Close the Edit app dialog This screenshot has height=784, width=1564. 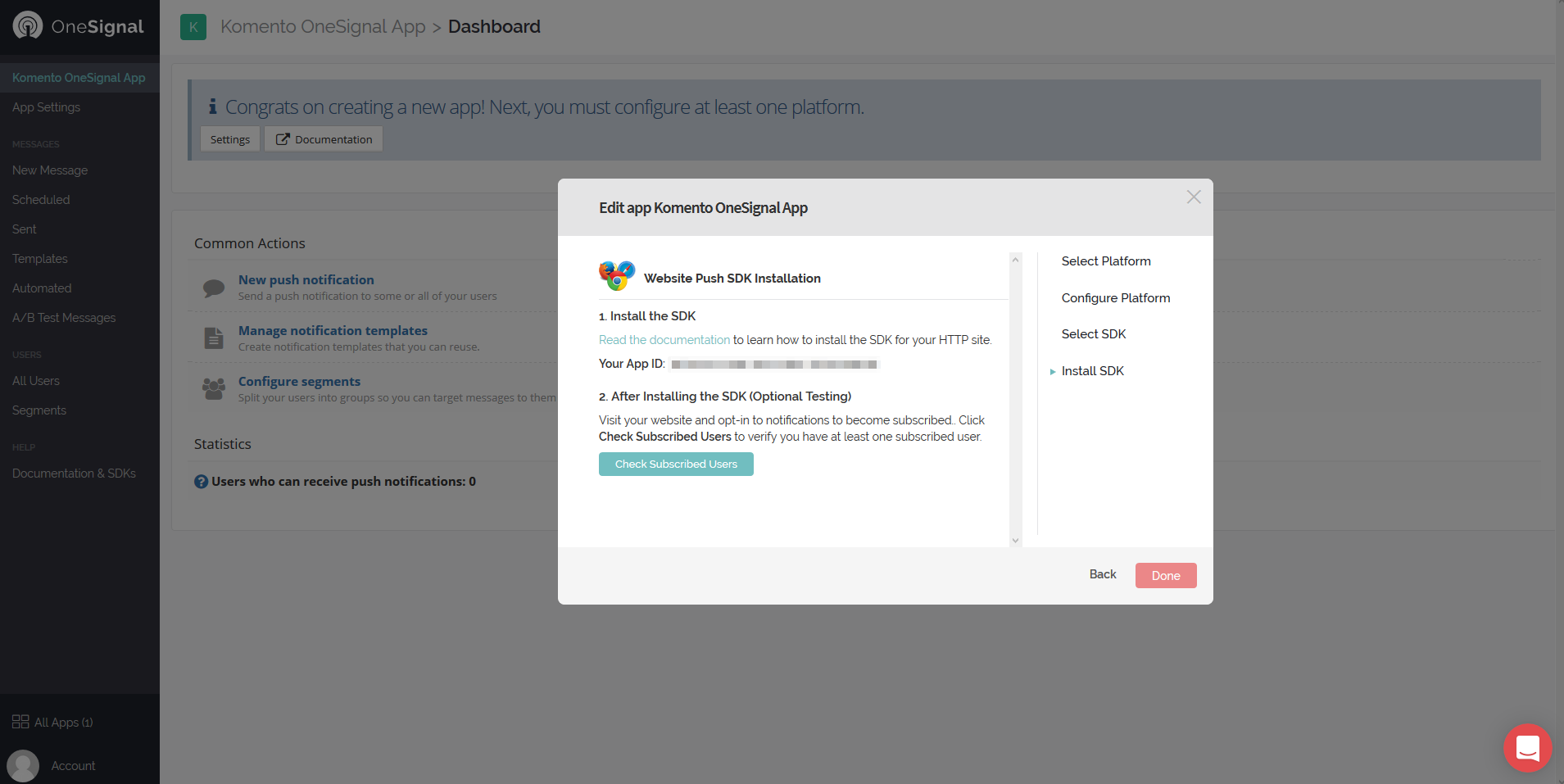pyautogui.click(x=1194, y=197)
